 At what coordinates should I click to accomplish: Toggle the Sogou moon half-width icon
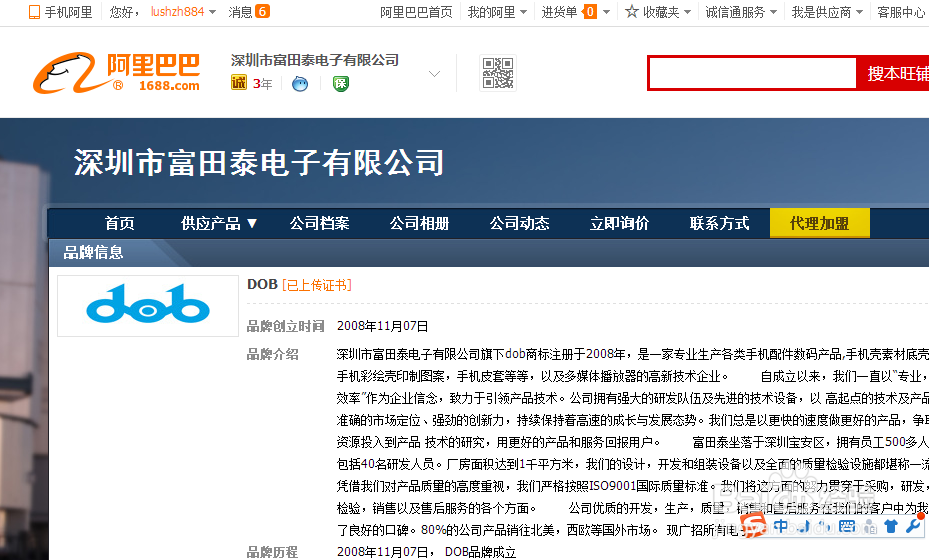[x=805, y=526]
